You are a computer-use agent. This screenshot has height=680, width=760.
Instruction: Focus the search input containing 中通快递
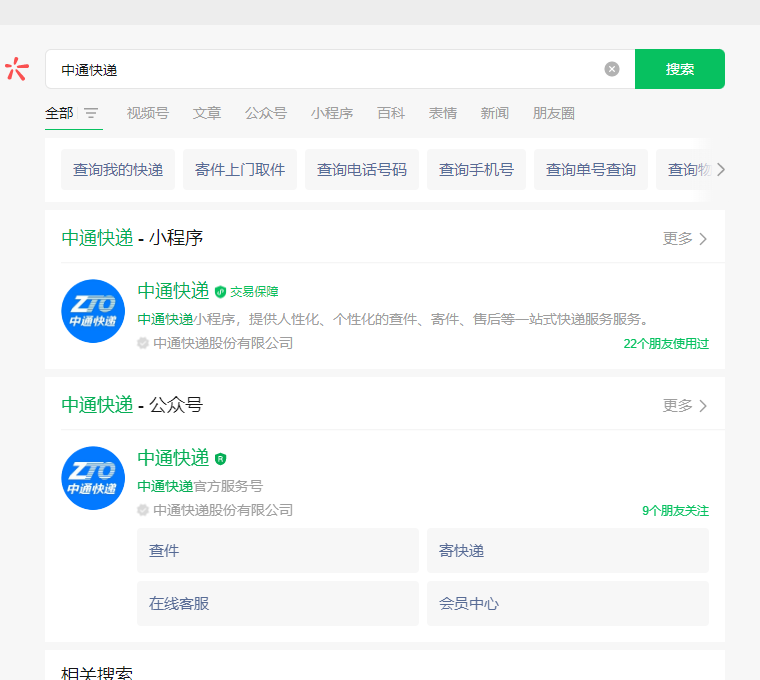(320, 70)
